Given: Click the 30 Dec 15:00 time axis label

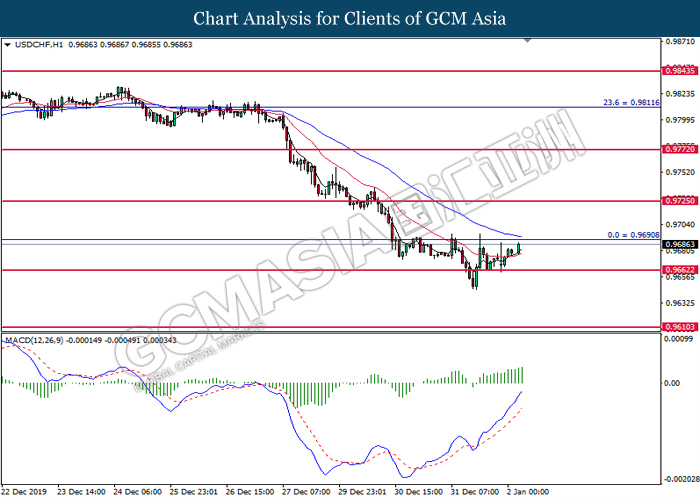Looking at the screenshot, I should click(419, 492).
